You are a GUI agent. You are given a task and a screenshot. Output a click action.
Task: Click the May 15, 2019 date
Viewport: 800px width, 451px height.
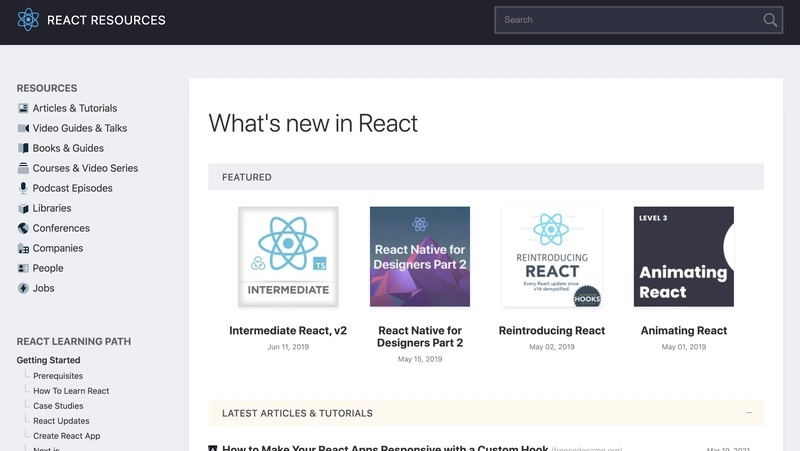420,359
